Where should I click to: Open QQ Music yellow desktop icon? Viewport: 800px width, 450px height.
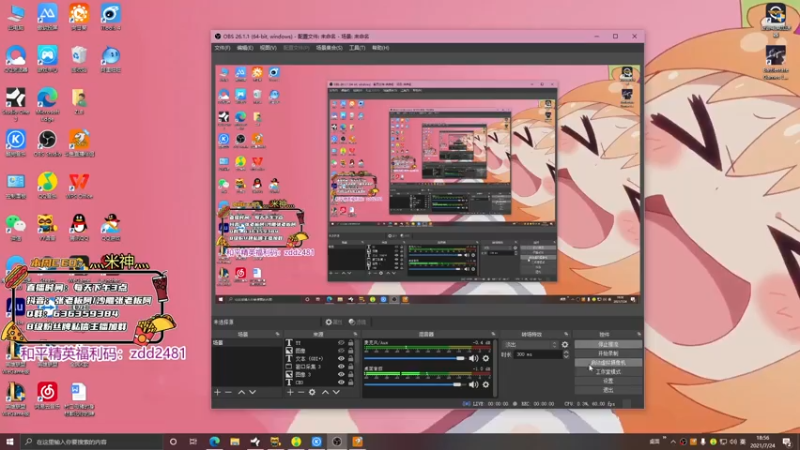coord(47,186)
